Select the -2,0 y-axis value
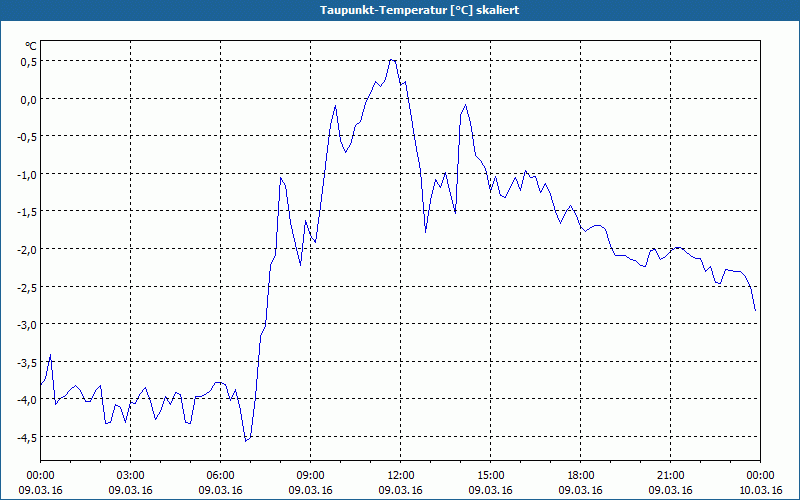This screenshot has width=800, height=500. click(x=27, y=249)
